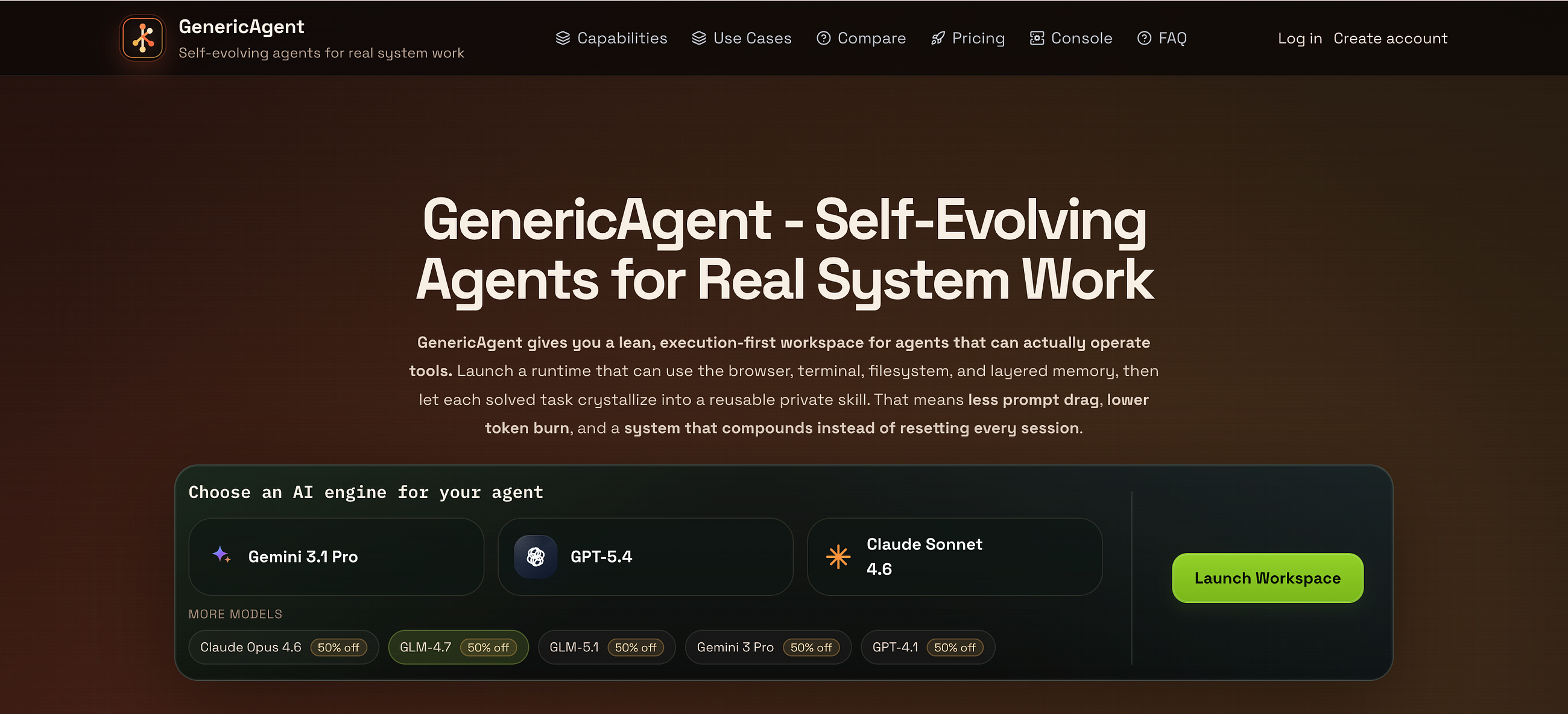The image size is (1568, 714).
Task: Click the GenericAgent logo icon
Action: pos(143,38)
